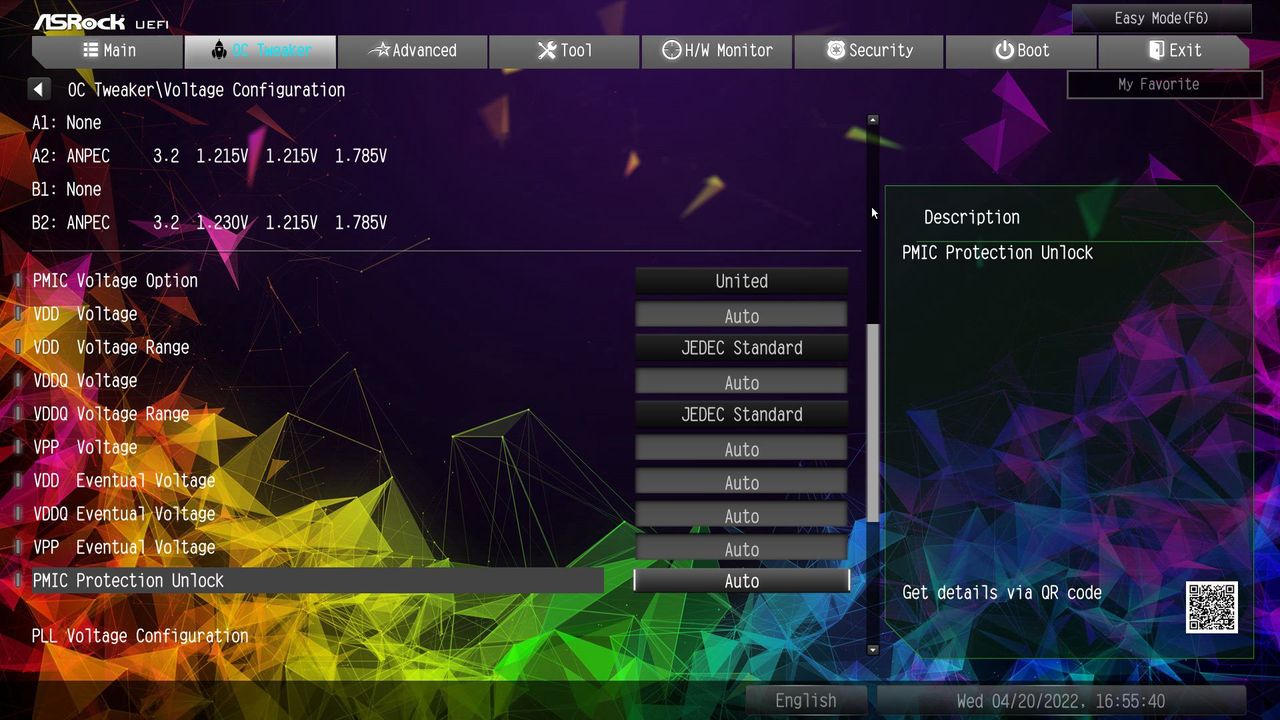This screenshot has width=1280, height=720.
Task: Click the B1: None slot row
Action: click(x=66, y=189)
